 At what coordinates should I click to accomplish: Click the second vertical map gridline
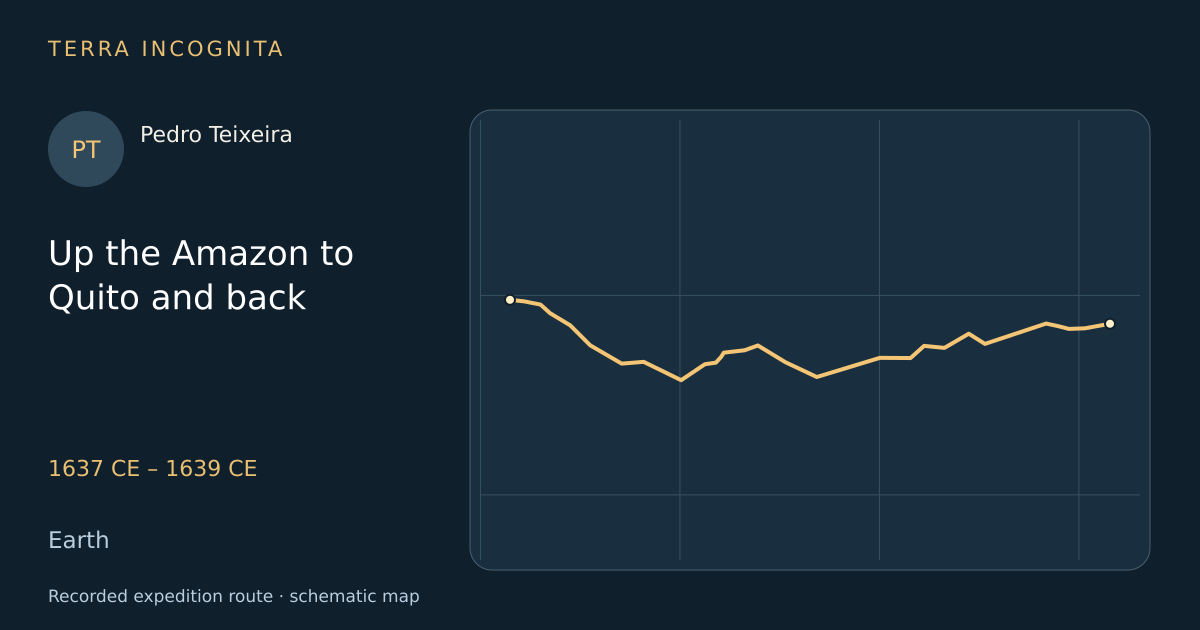[680, 340]
